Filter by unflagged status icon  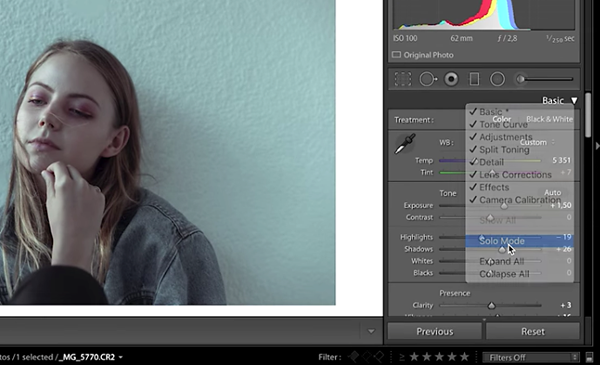pyautogui.click(x=367, y=357)
